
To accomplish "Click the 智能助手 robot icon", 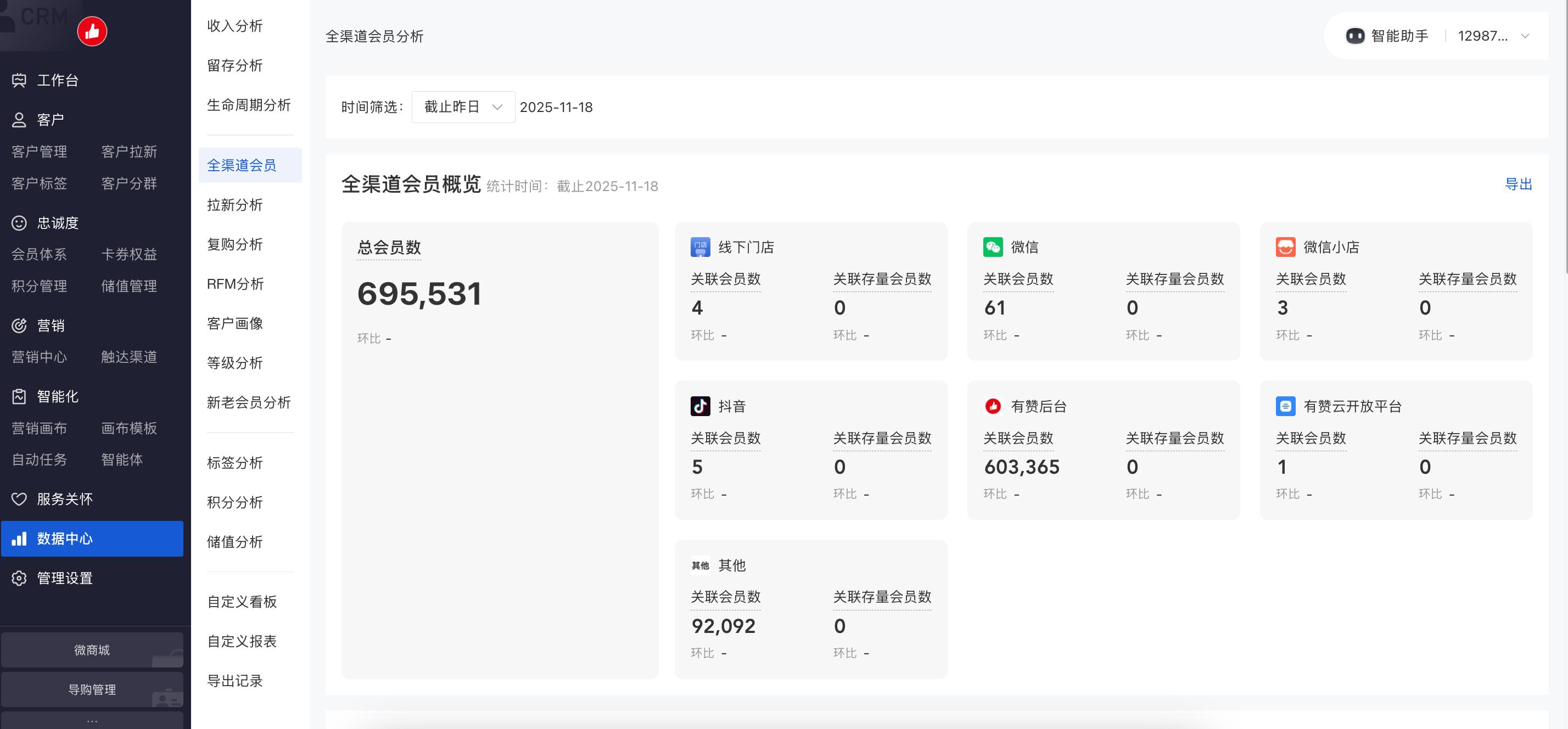I will 1354,36.
